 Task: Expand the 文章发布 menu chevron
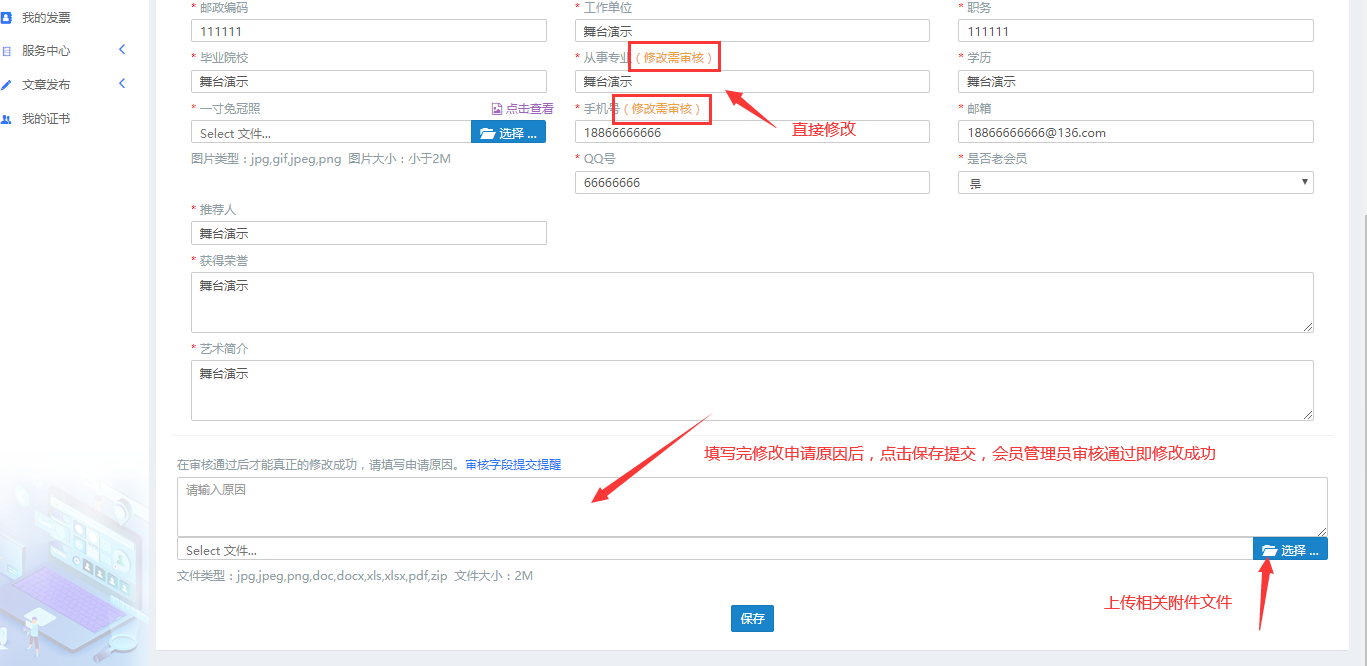[122, 84]
